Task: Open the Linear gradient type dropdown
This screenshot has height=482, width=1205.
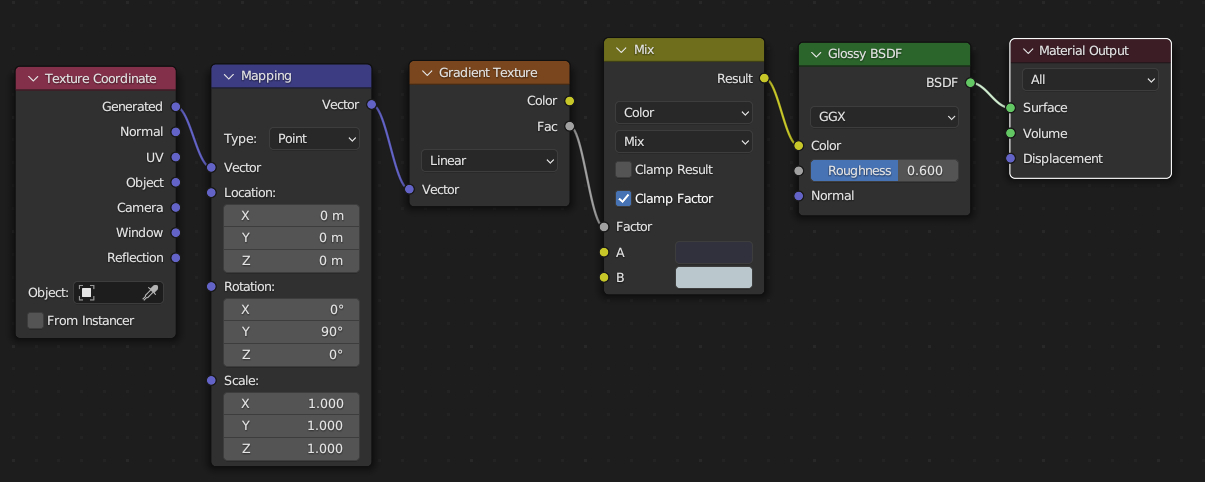Action: (490, 160)
